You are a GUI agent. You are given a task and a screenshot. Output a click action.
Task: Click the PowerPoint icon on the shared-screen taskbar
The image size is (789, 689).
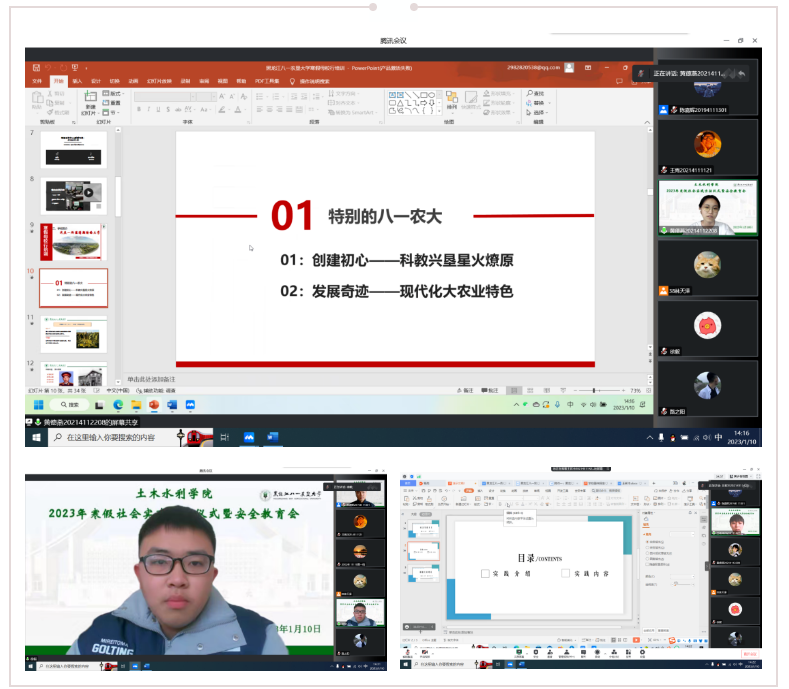pyautogui.click(x=154, y=405)
